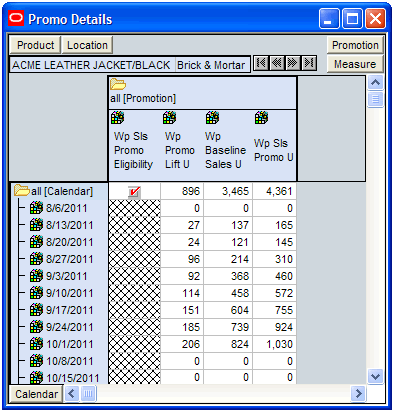Click cube icon beside 10/15/2011

point(36,378)
